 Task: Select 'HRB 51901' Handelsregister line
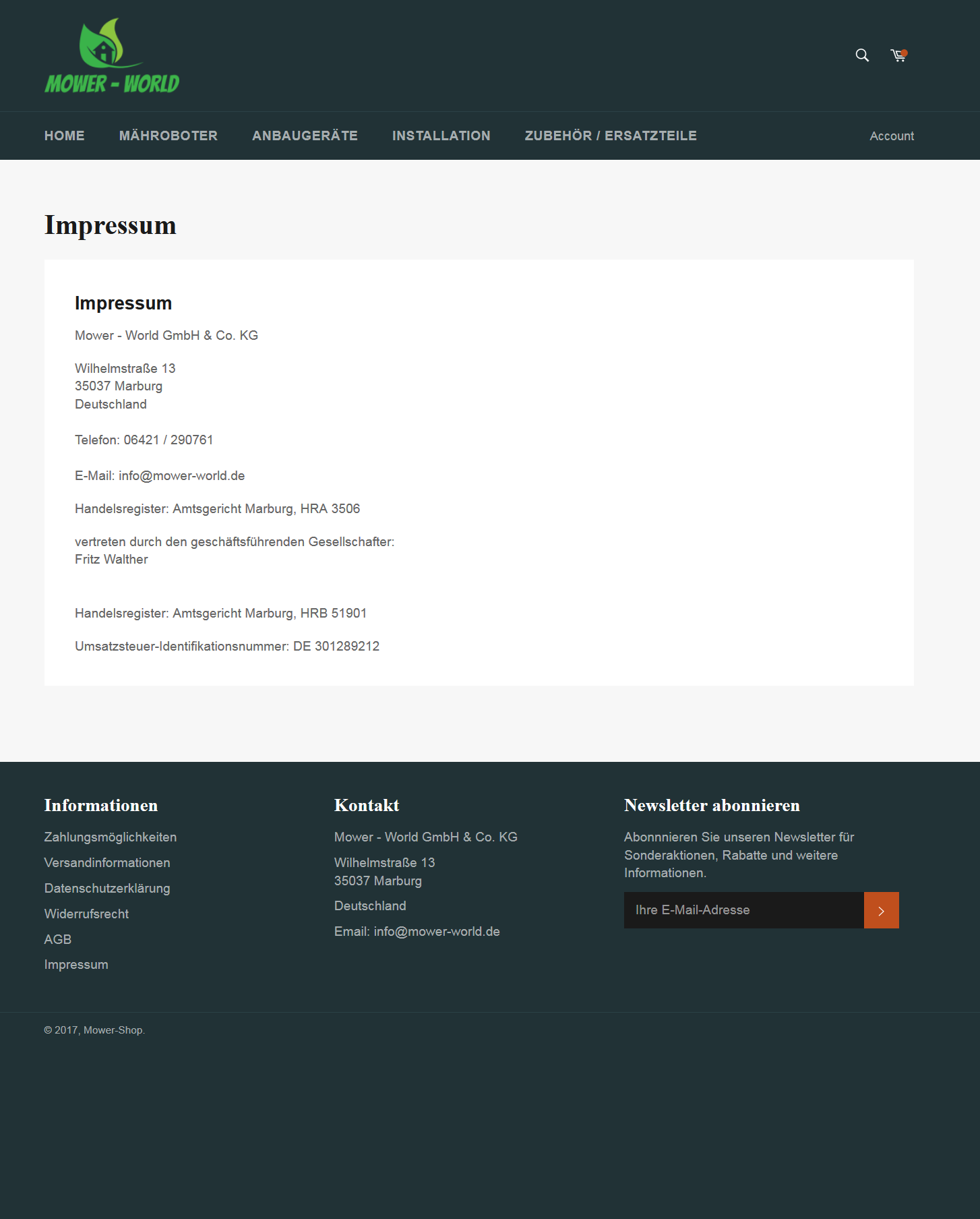[221, 614]
